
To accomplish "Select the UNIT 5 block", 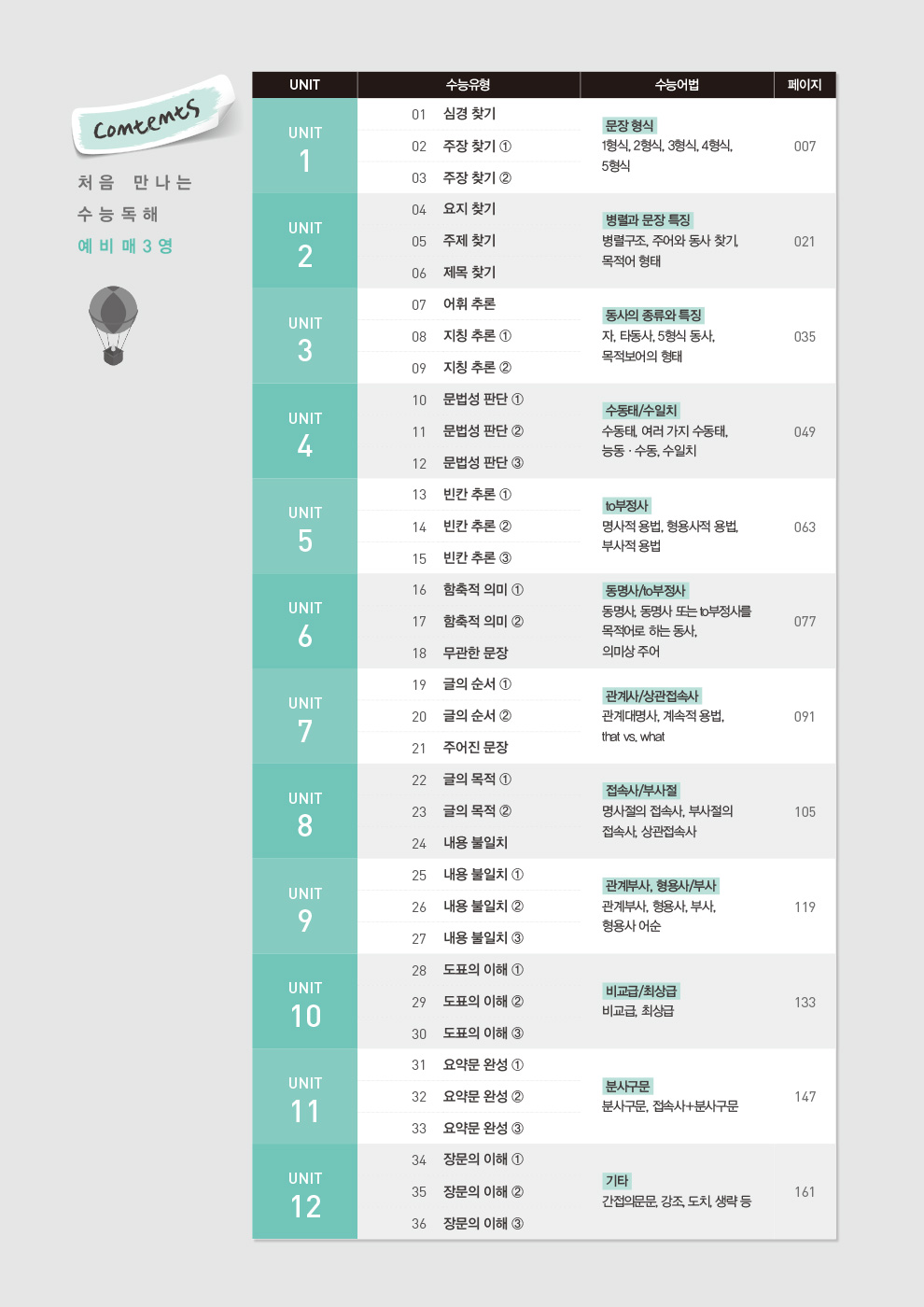I will pos(304,527).
